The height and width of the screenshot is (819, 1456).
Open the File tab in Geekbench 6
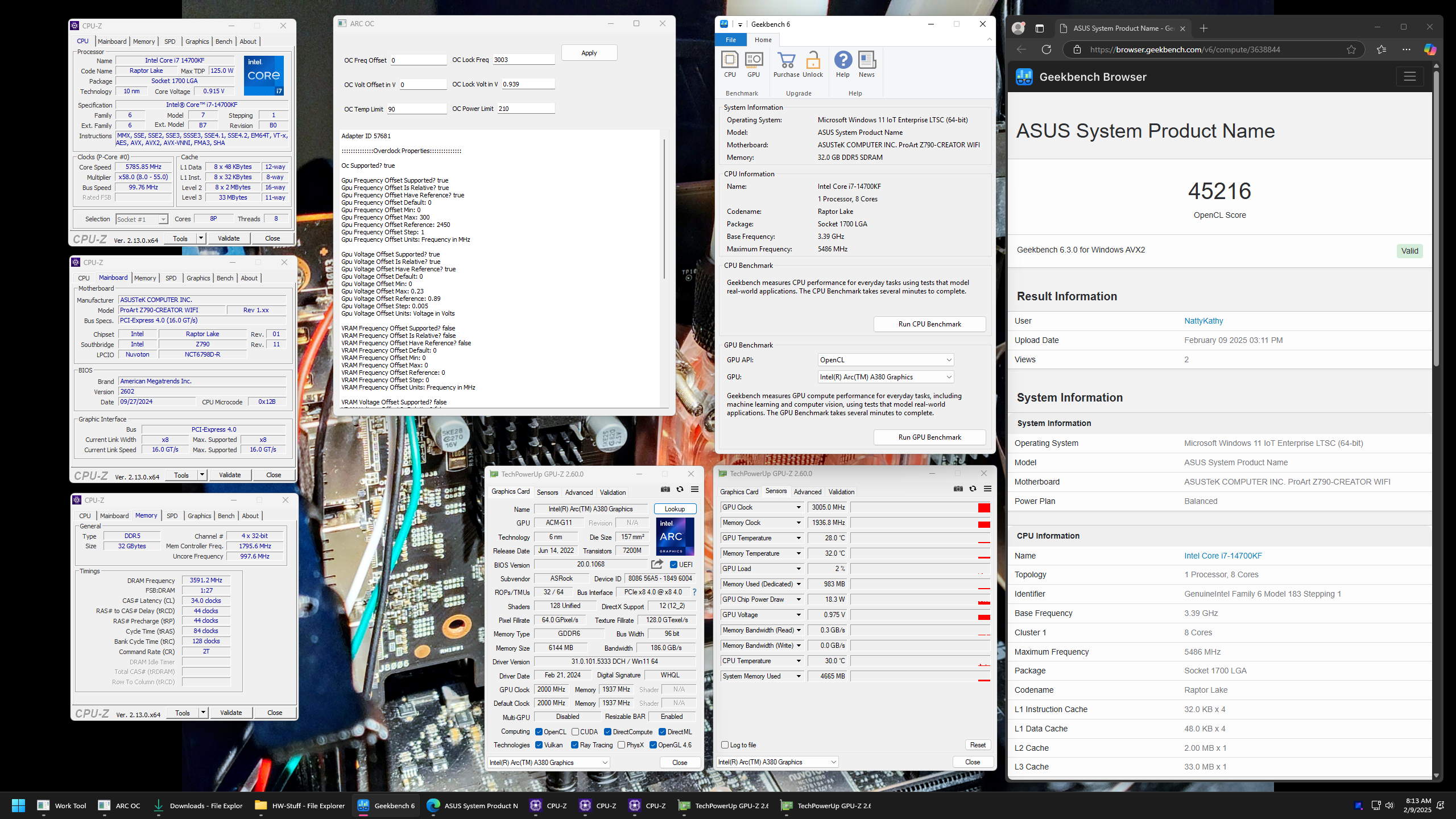pos(731,40)
